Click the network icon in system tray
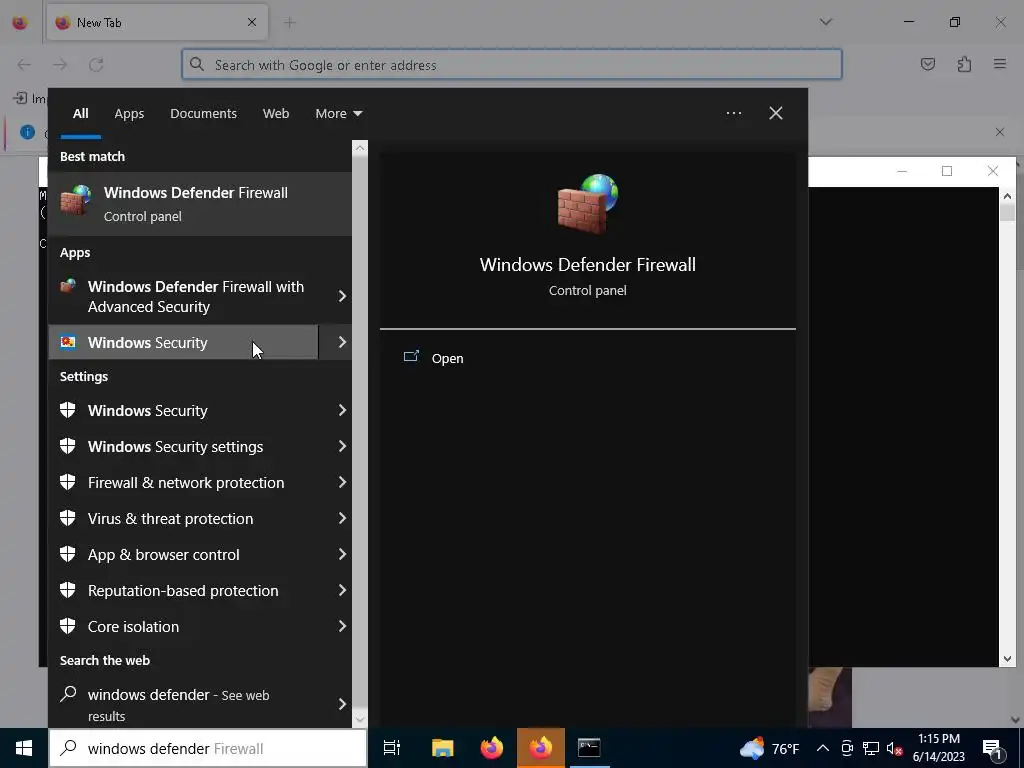The image size is (1024, 768). (x=871, y=748)
